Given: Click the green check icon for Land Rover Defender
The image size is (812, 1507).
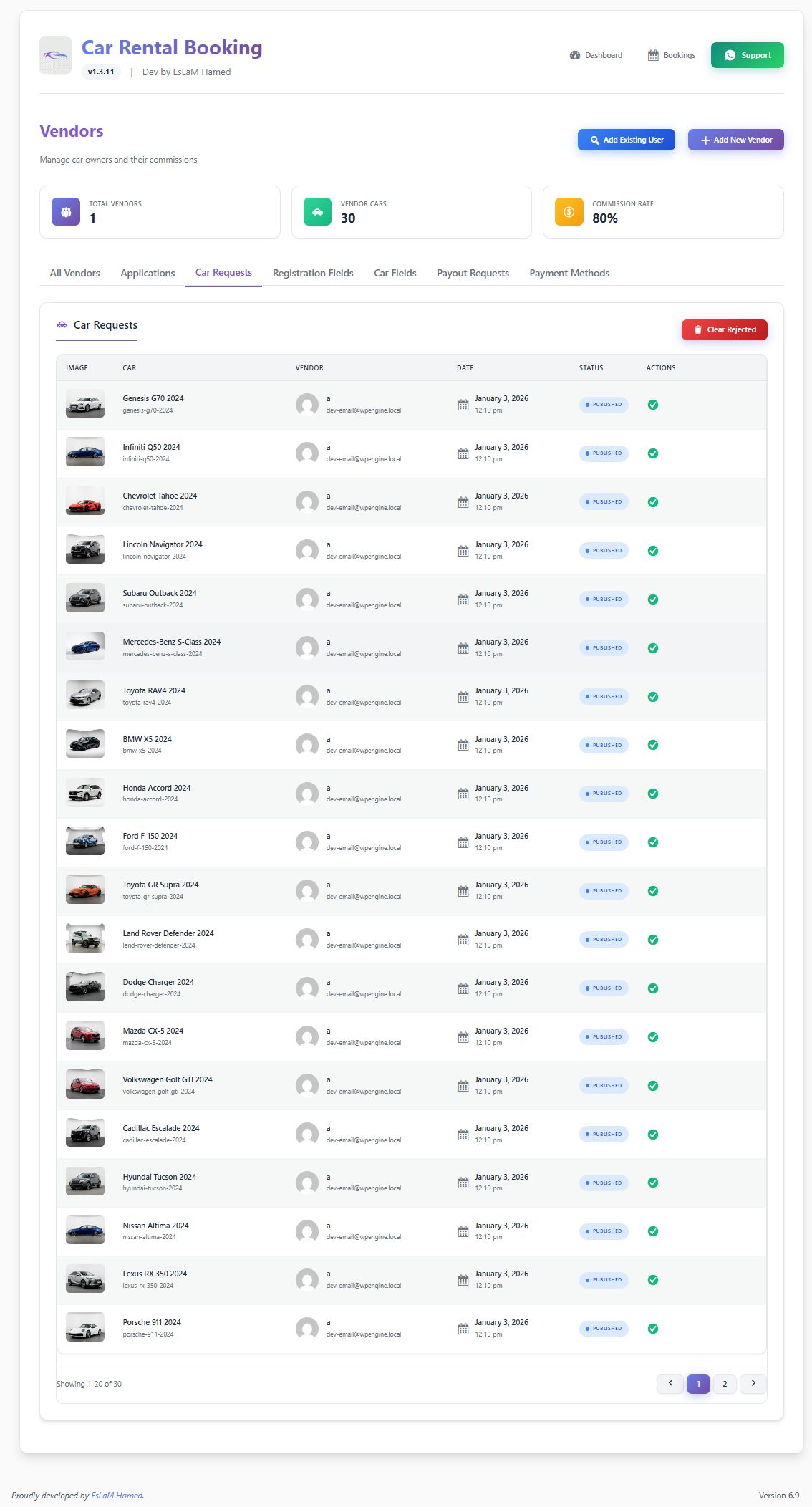Looking at the screenshot, I should click(x=653, y=940).
